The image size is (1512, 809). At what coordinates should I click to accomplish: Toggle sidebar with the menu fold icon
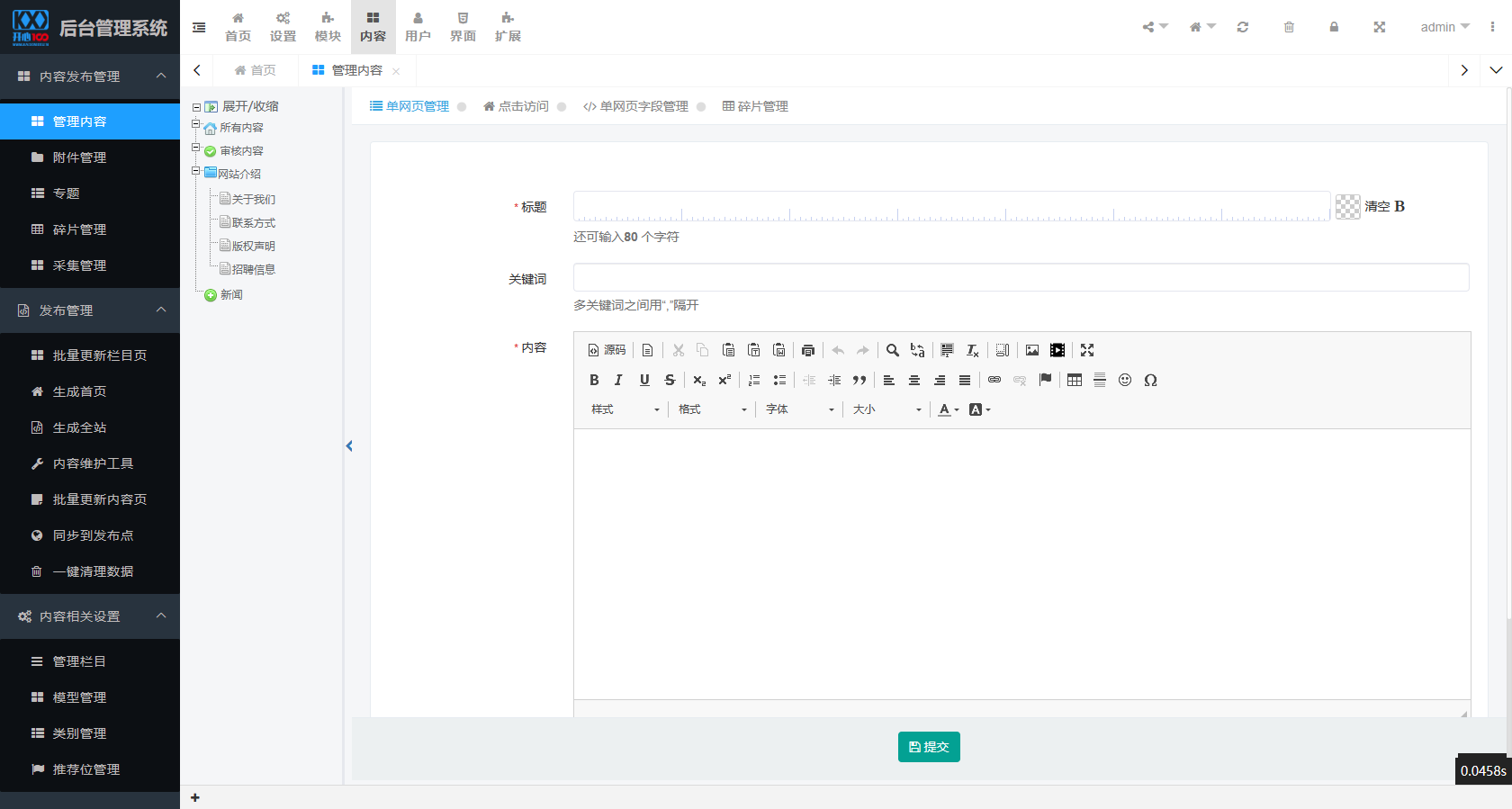click(x=199, y=27)
